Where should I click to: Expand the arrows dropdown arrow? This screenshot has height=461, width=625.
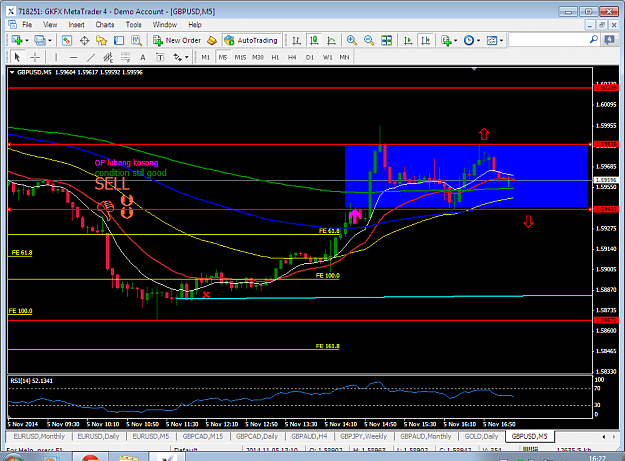click(187, 58)
